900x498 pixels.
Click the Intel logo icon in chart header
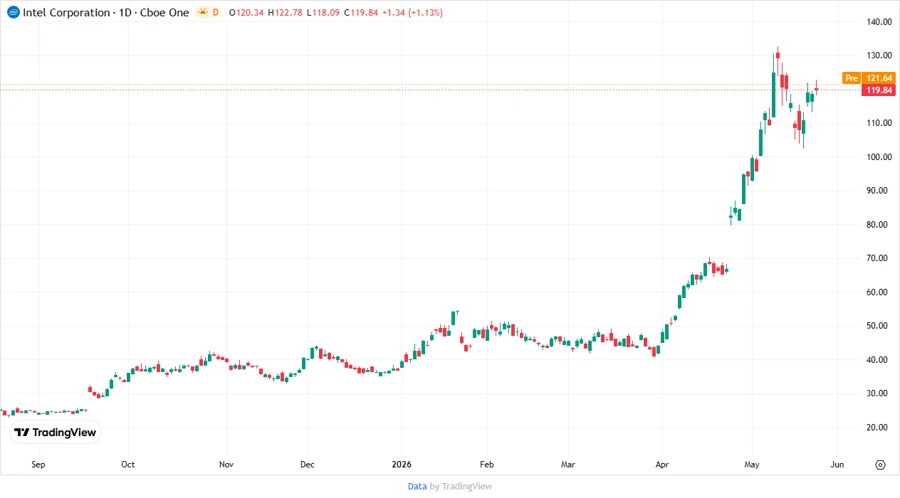[x=13, y=12]
